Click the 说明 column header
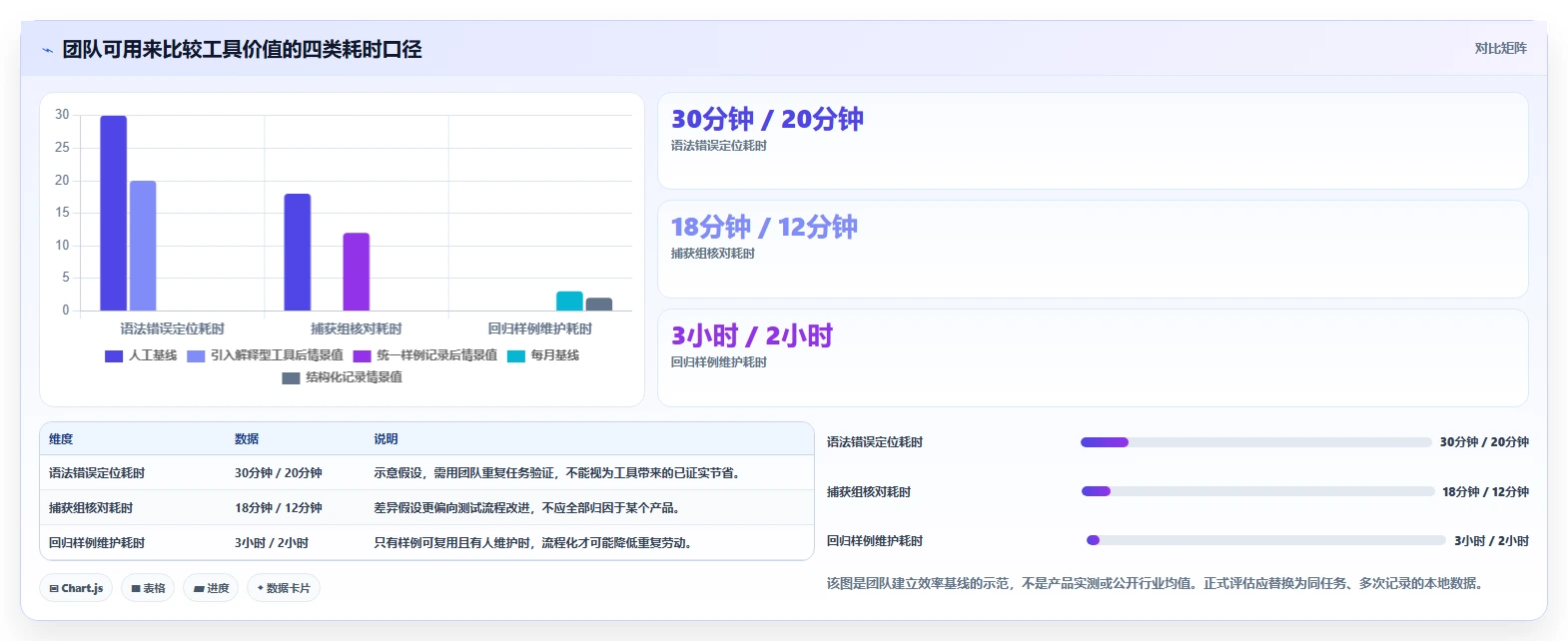This screenshot has height=641, width=1568. point(386,439)
